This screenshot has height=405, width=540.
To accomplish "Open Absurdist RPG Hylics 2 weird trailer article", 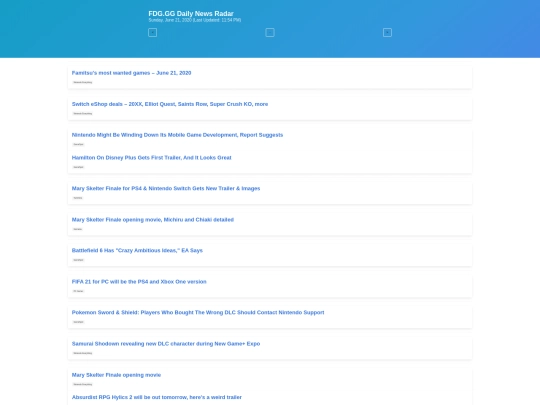I will 157,397.
